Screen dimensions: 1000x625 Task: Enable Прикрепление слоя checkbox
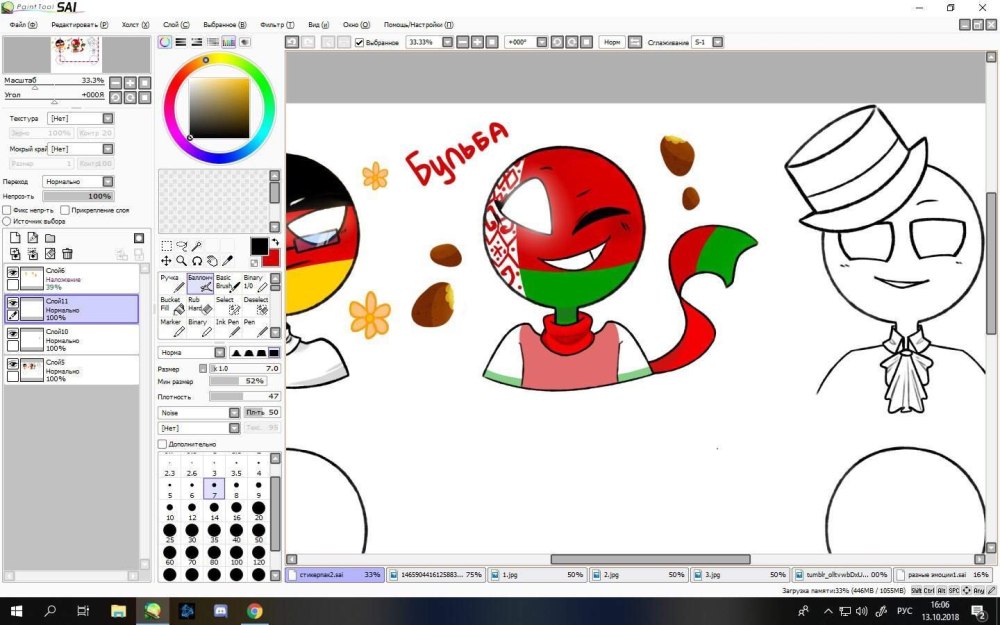65,210
